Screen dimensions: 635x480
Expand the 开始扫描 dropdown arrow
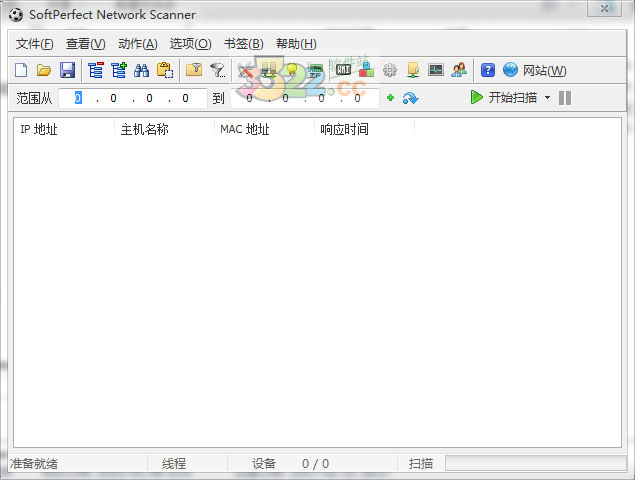coord(547,98)
